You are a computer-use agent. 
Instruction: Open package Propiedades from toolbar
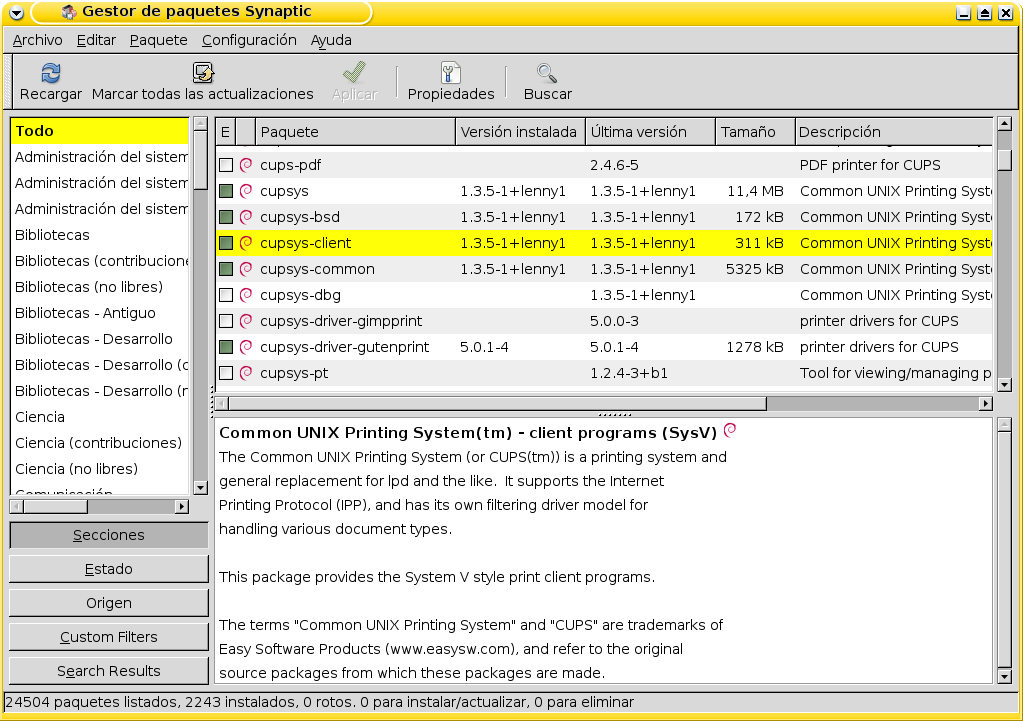point(451,82)
